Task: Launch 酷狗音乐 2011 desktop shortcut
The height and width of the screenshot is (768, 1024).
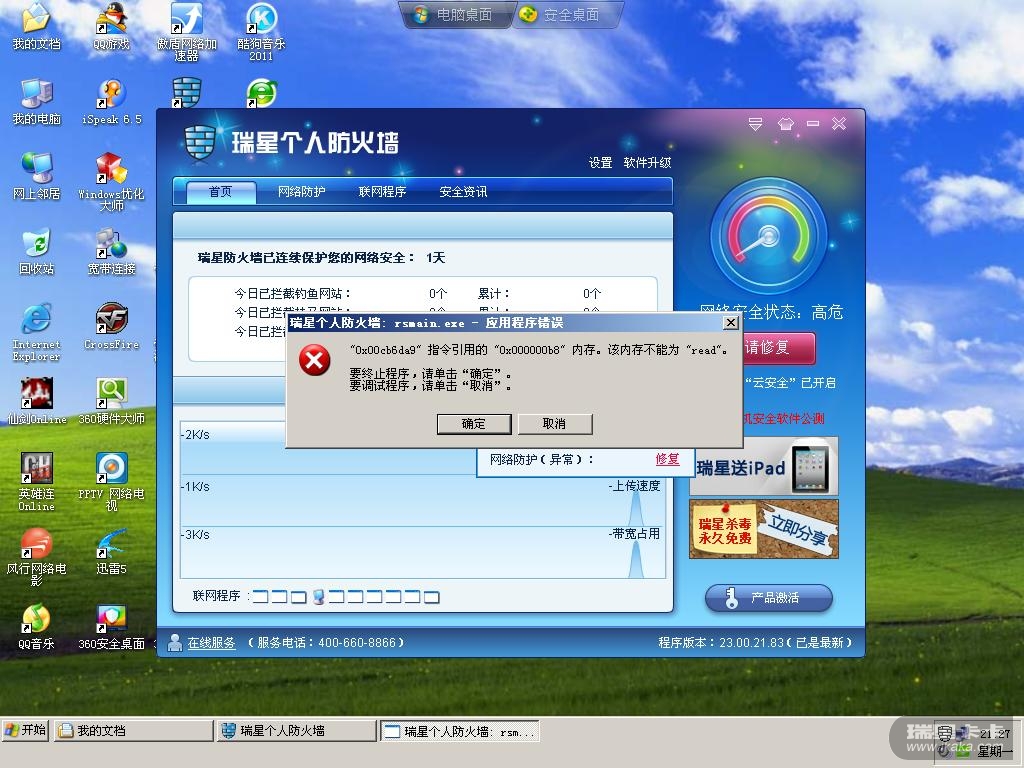Action: tap(261, 30)
